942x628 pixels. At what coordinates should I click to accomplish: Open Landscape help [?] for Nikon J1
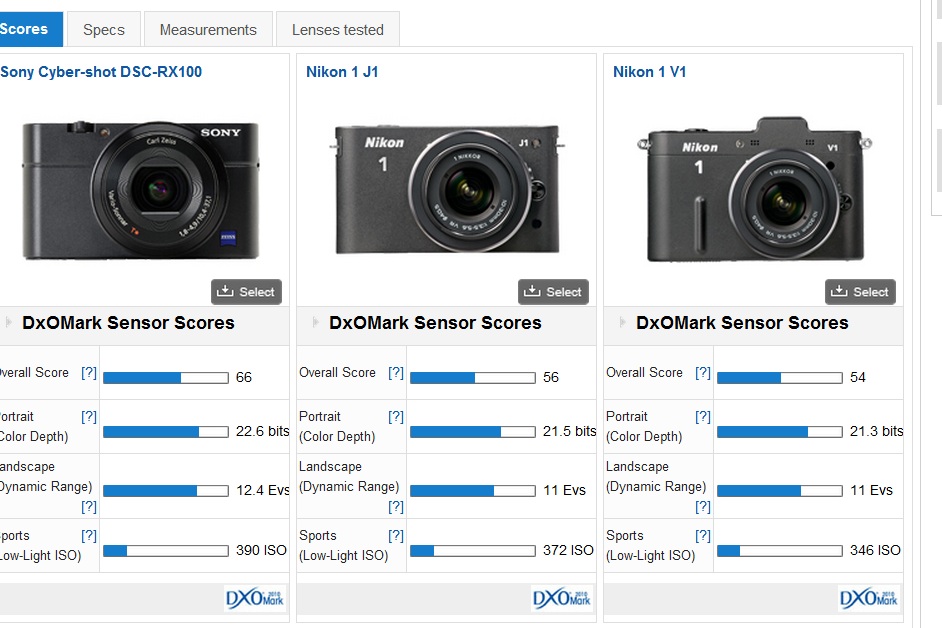396,507
